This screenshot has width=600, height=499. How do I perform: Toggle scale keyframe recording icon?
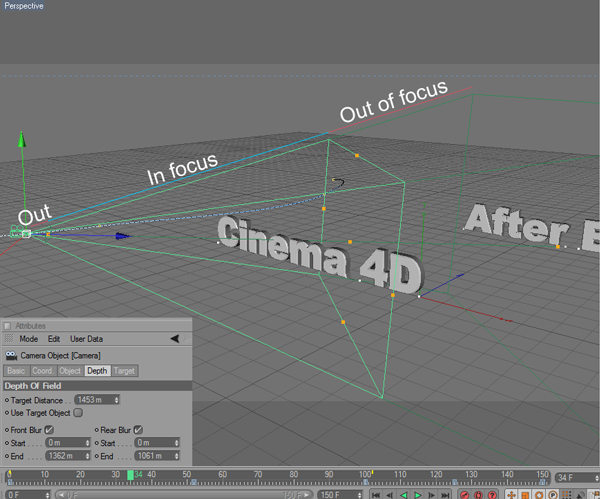pyautogui.click(x=525, y=495)
